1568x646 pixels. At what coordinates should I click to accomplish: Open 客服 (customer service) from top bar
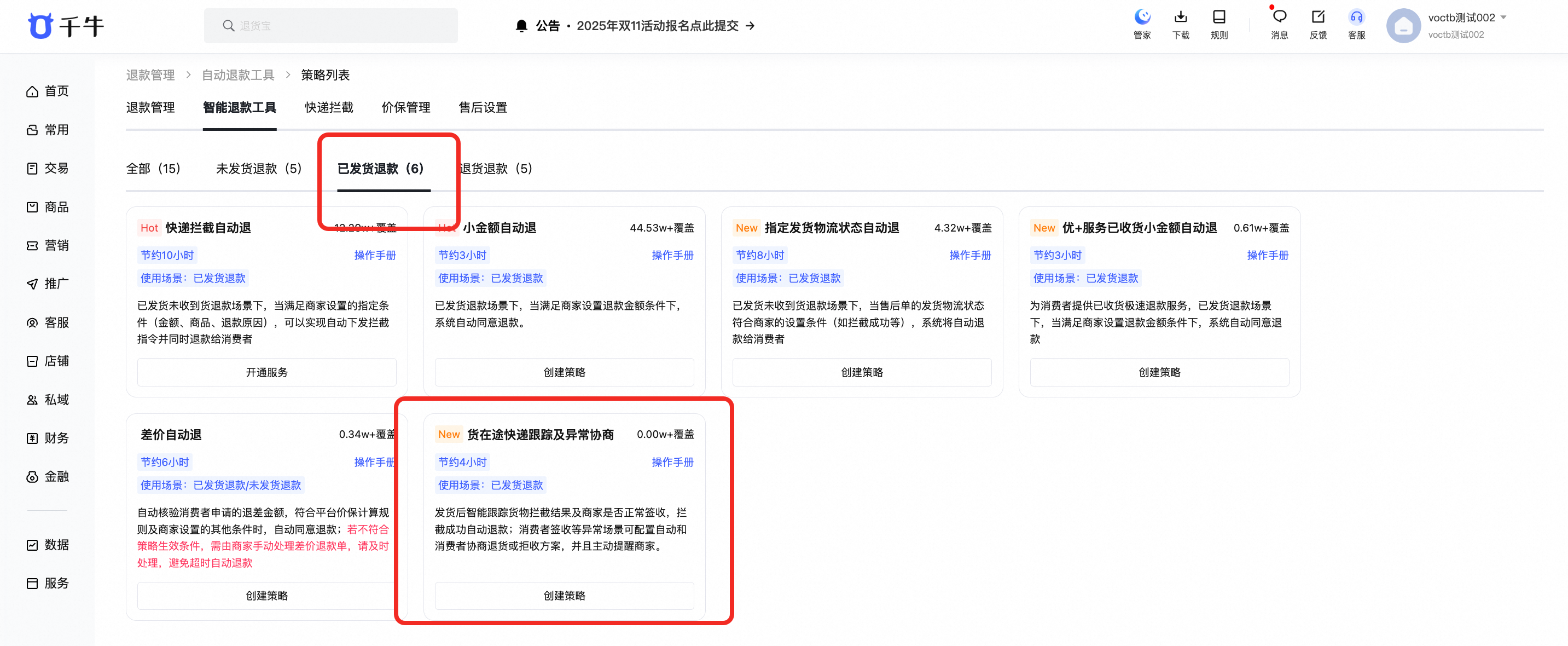[x=1357, y=24]
